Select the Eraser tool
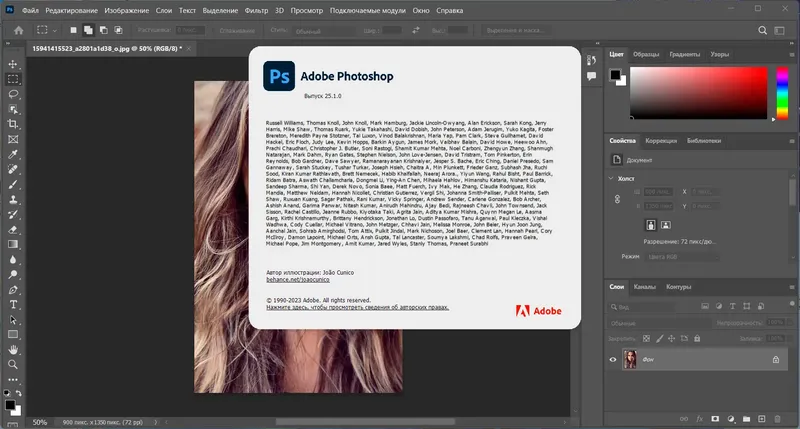 click(x=13, y=230)
